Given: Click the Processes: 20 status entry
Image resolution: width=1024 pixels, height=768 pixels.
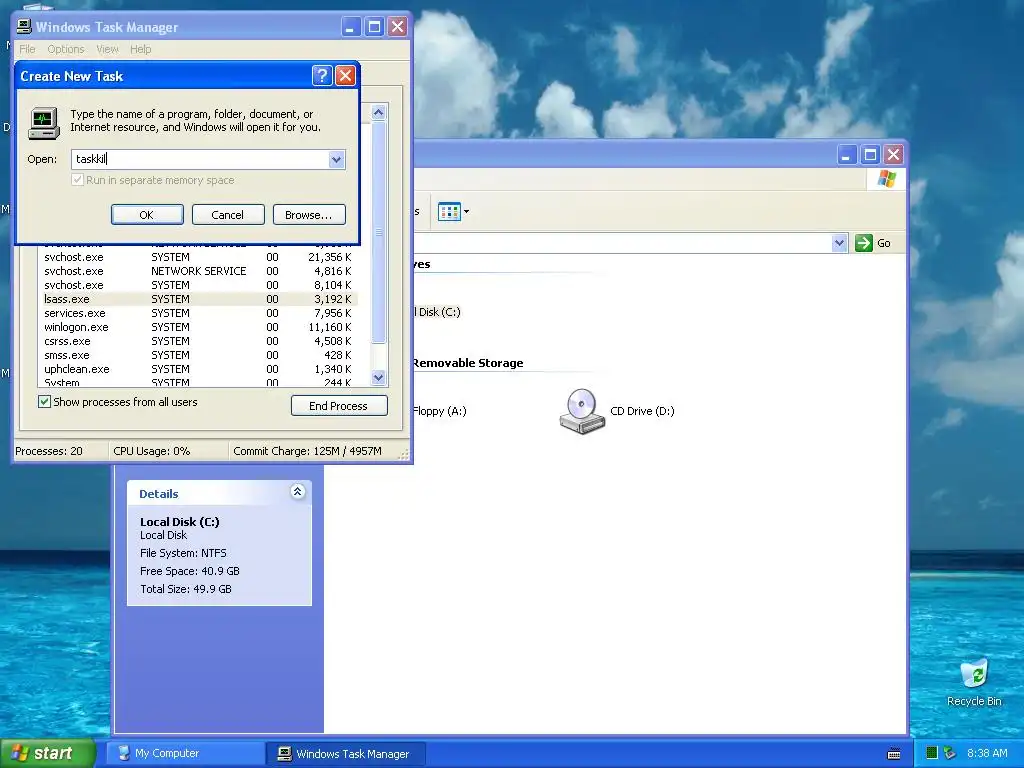Looking at the screenshot, I should 49,451.
